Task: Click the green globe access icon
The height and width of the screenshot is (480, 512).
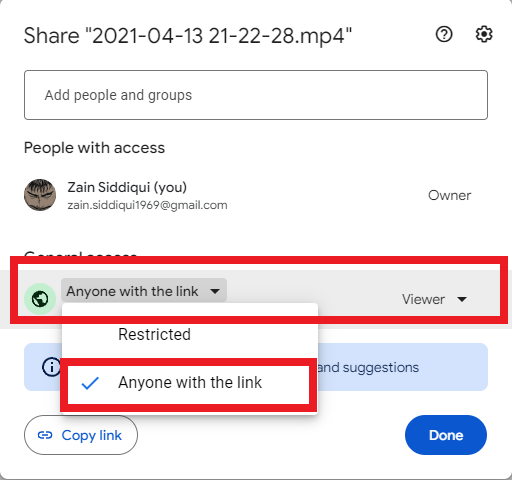Action: (40, 299)
